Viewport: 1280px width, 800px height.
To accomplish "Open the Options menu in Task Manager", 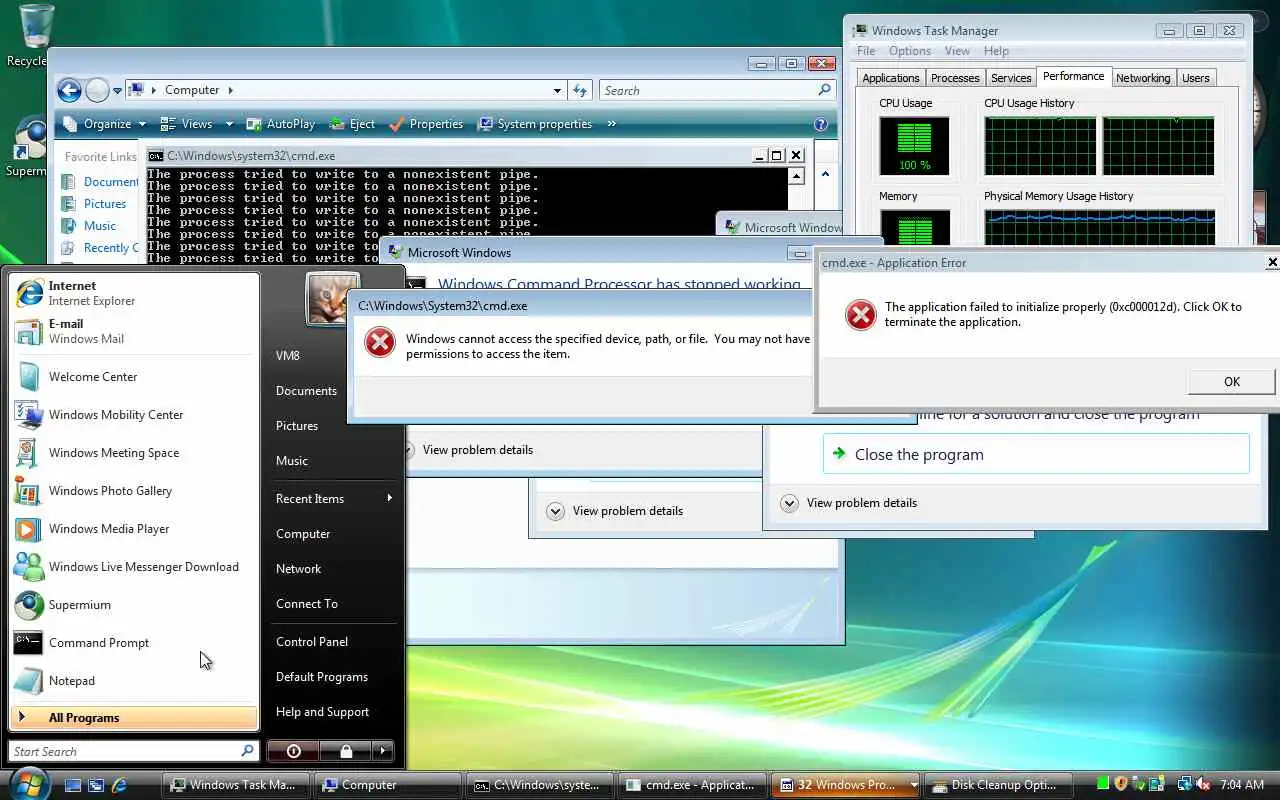I will (x=910, y=51).
